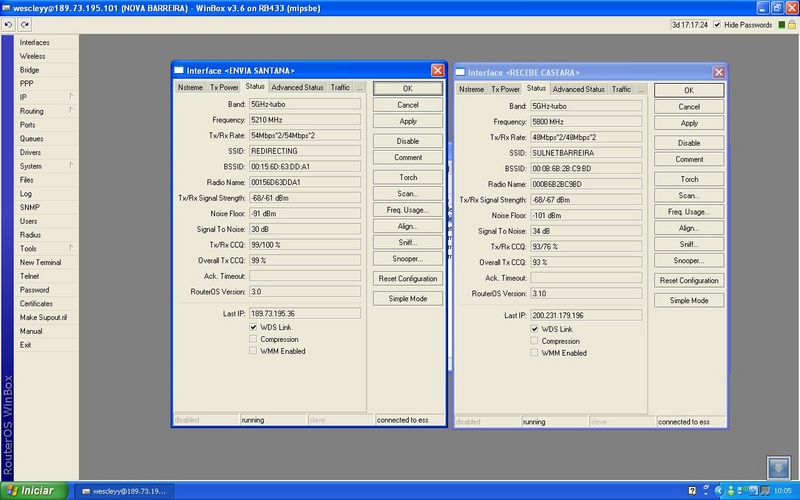Click the taskbar clock showing 10:05

point(783,491)
